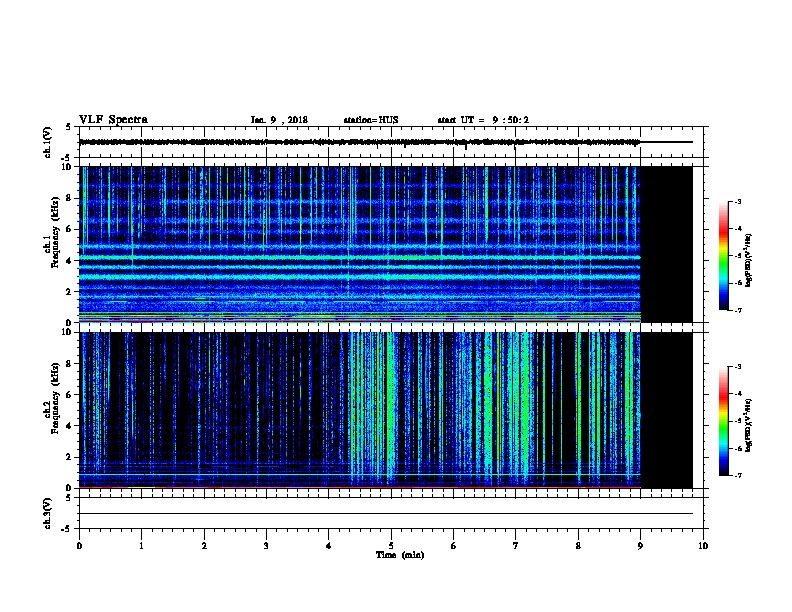Click the "-7" label on ch.2 color scale

738,476
